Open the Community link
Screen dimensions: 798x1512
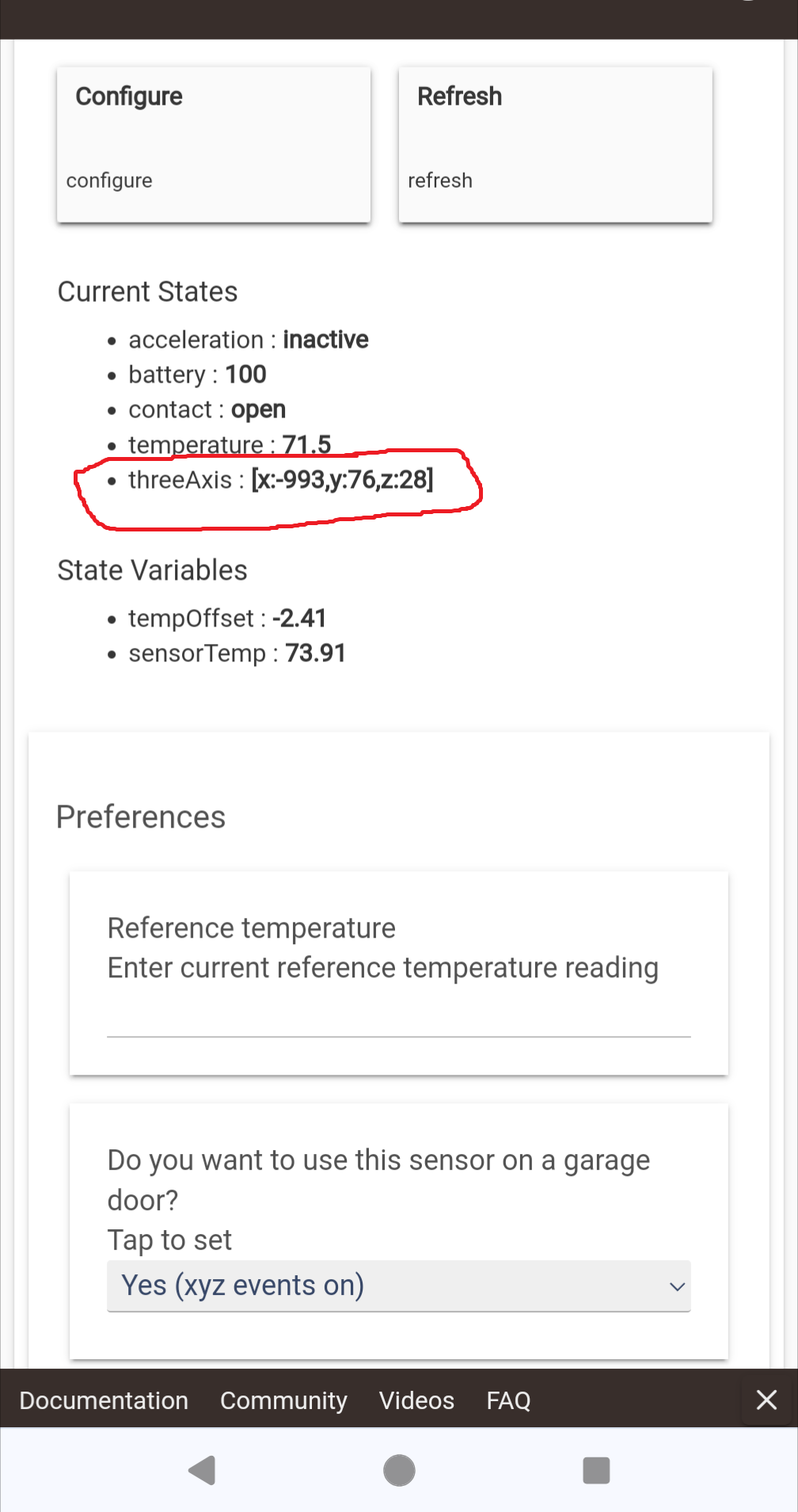click(283, 1400)
